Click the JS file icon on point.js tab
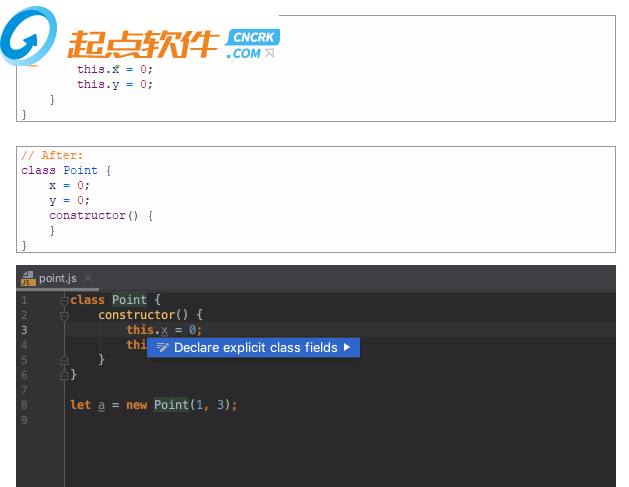 point(28,278)
